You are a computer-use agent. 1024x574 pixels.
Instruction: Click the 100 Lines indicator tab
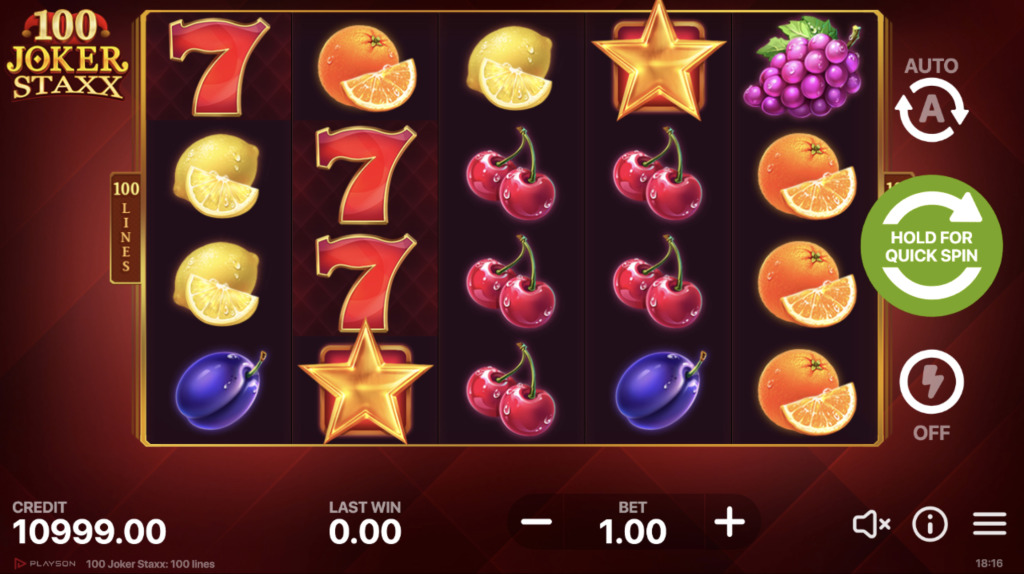click(125, 228)
